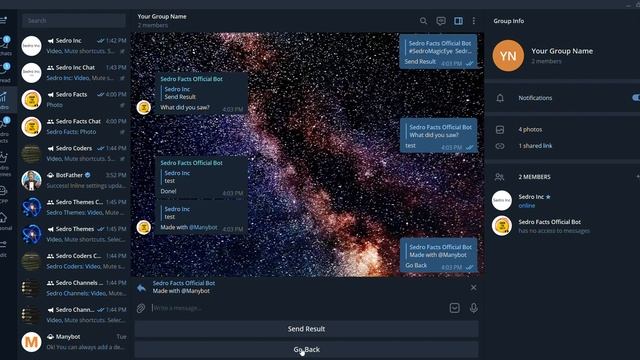Click the @Manybot mention link in message
Viewport: 640px width, 360px height.
(x=203, y=227)
